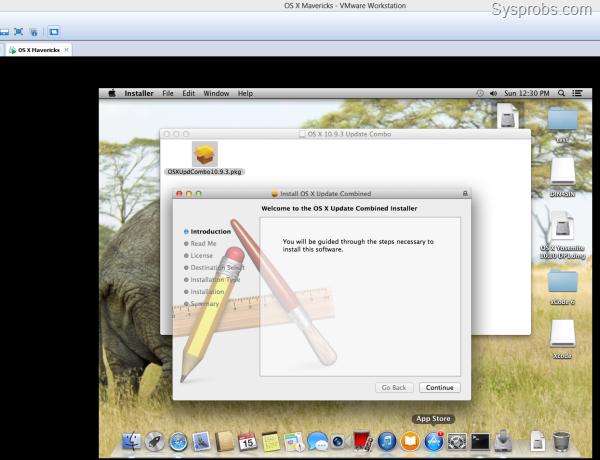The image size is (600, 460).
Task: Open the File menu
Action: point(168,93)
